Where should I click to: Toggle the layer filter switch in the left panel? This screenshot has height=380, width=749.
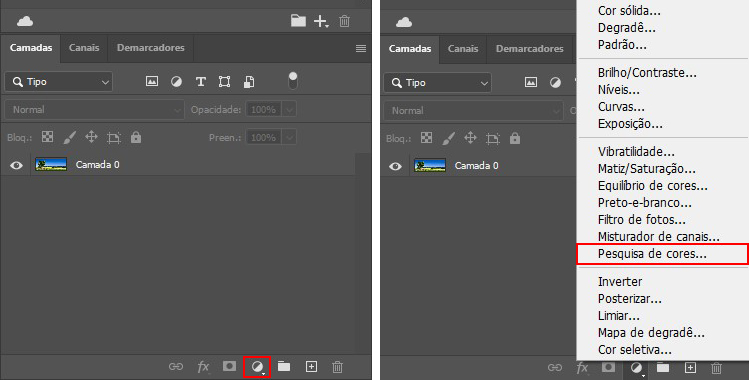tap(293, 81)
